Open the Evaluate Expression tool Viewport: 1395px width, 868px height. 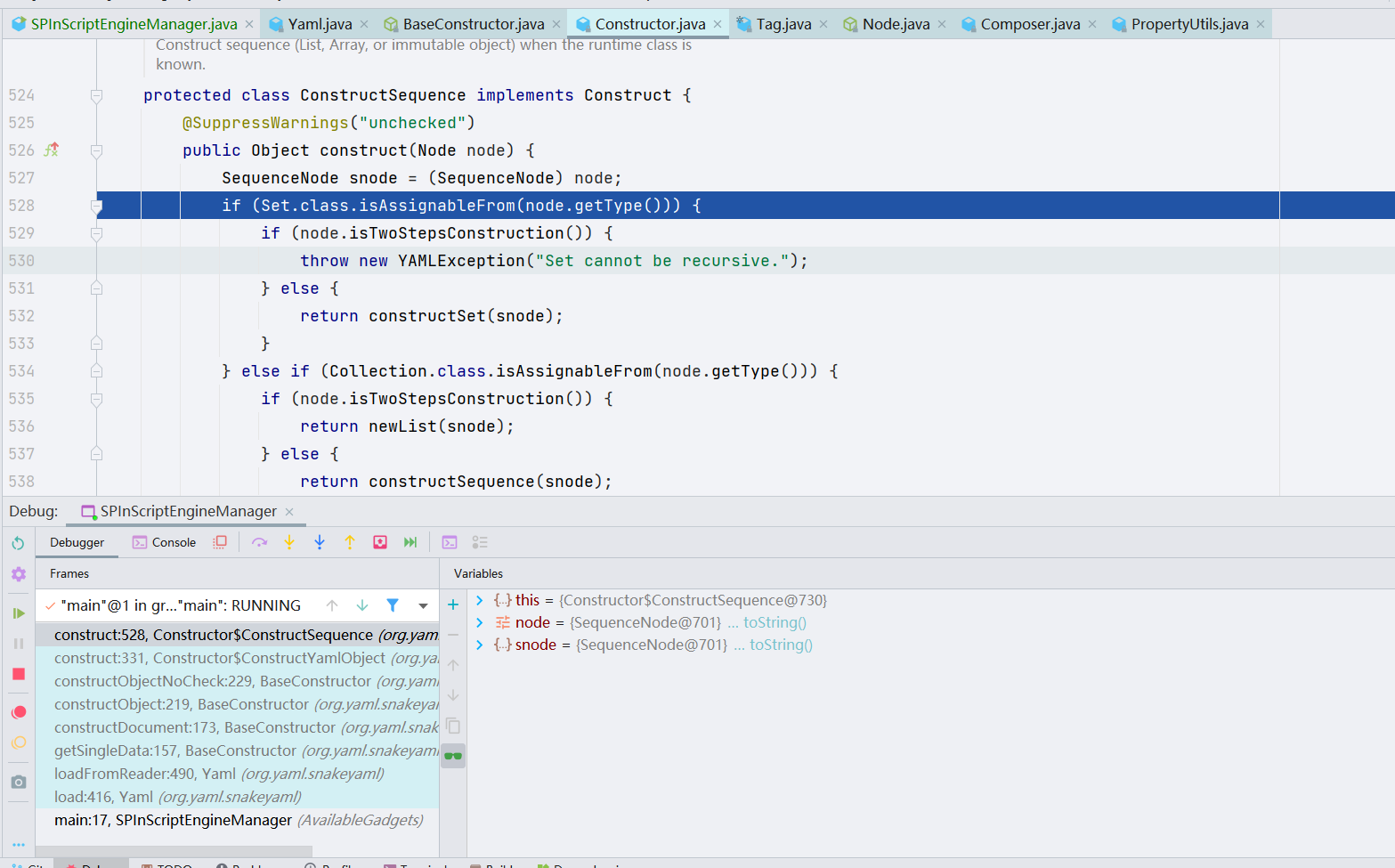[450, 542]
